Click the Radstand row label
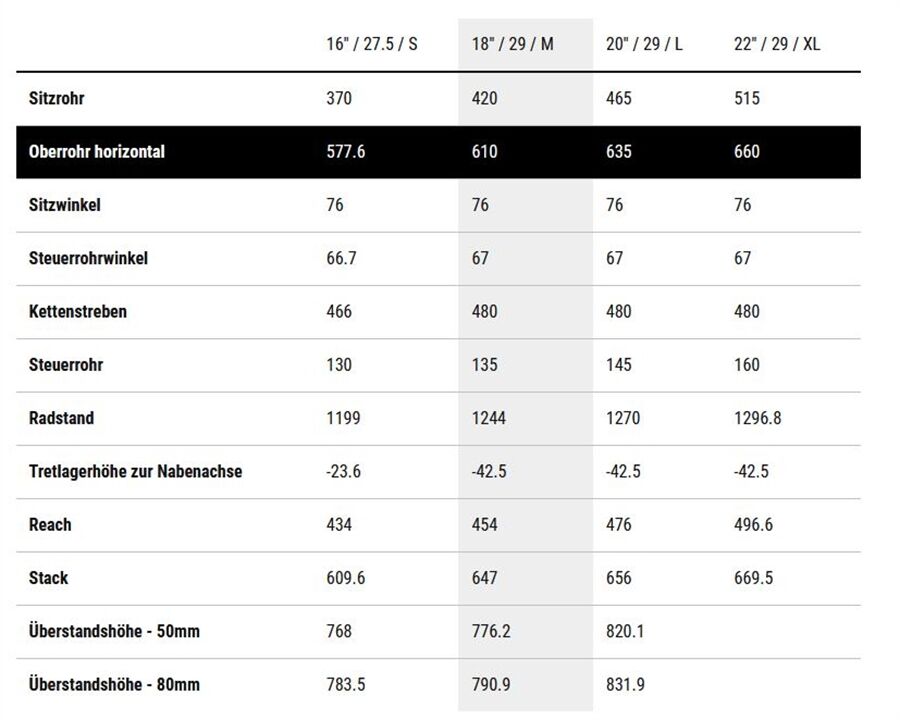Image resolution: width=900 pixels, height=720 pixels. [x=61, y=418]
